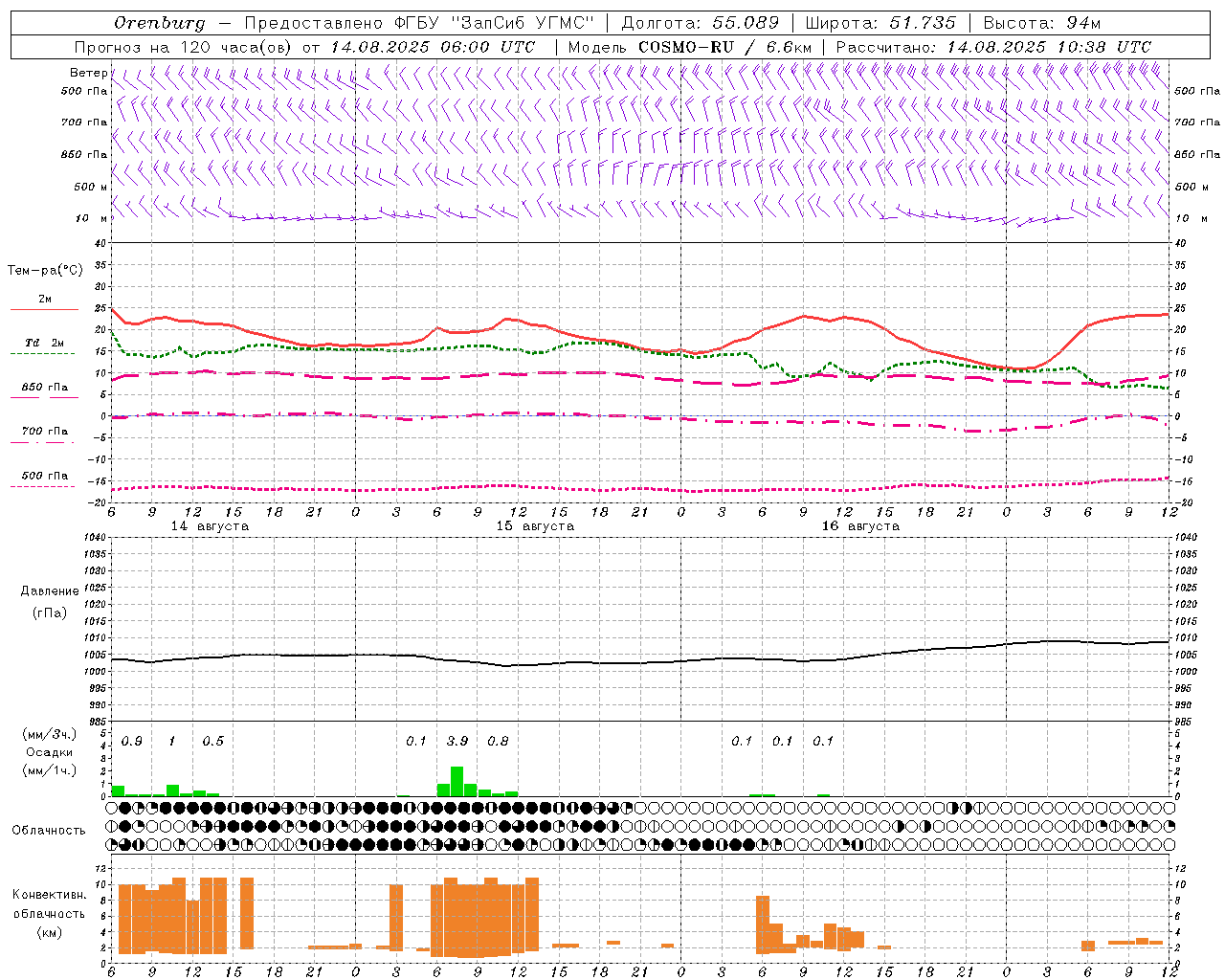This screenshot has width=1225, height=980.
Task: Click the "Конвективн." convective cloud label
Action: point(50,895)
